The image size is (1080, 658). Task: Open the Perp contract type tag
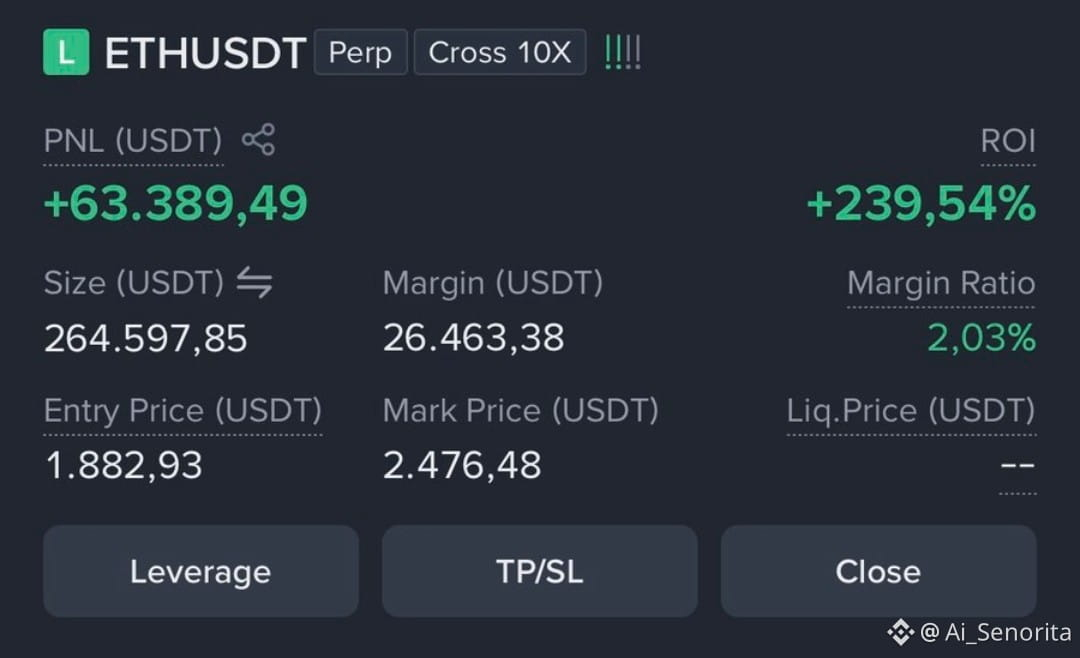click(360, 52)
